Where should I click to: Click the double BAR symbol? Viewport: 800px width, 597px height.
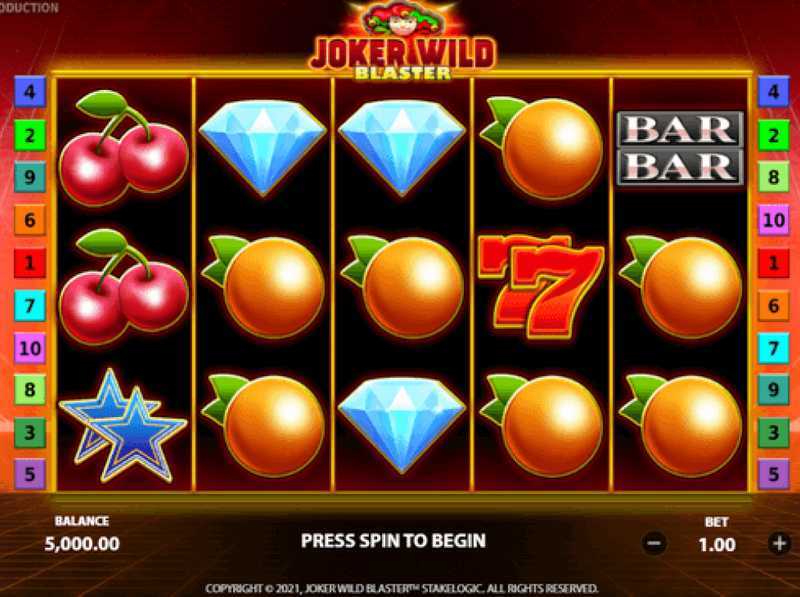click(x=680, y=148)
